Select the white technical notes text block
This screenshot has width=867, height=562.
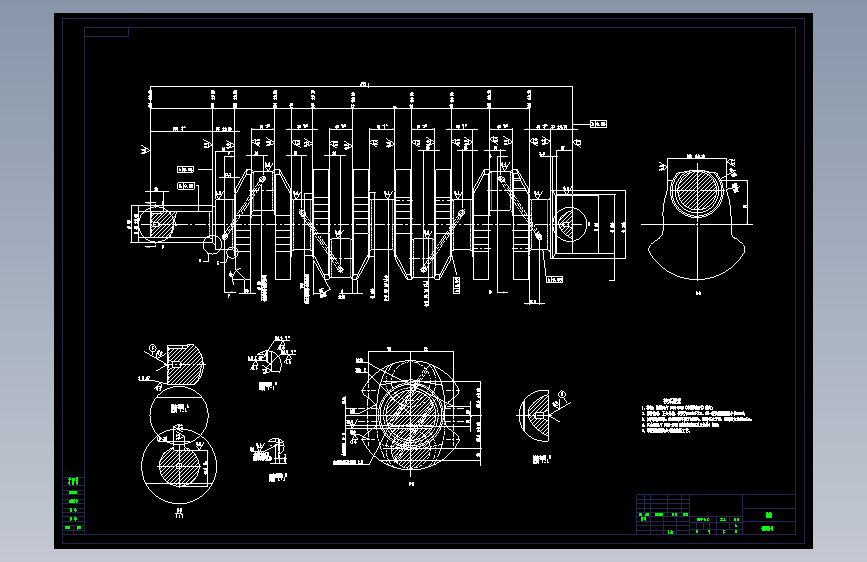[696, 415]
